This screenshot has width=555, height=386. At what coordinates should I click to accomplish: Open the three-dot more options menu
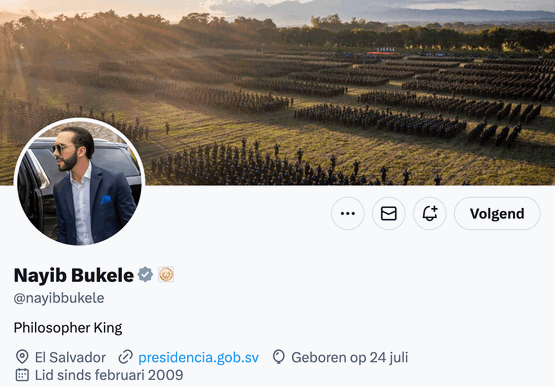click(348, 213)
